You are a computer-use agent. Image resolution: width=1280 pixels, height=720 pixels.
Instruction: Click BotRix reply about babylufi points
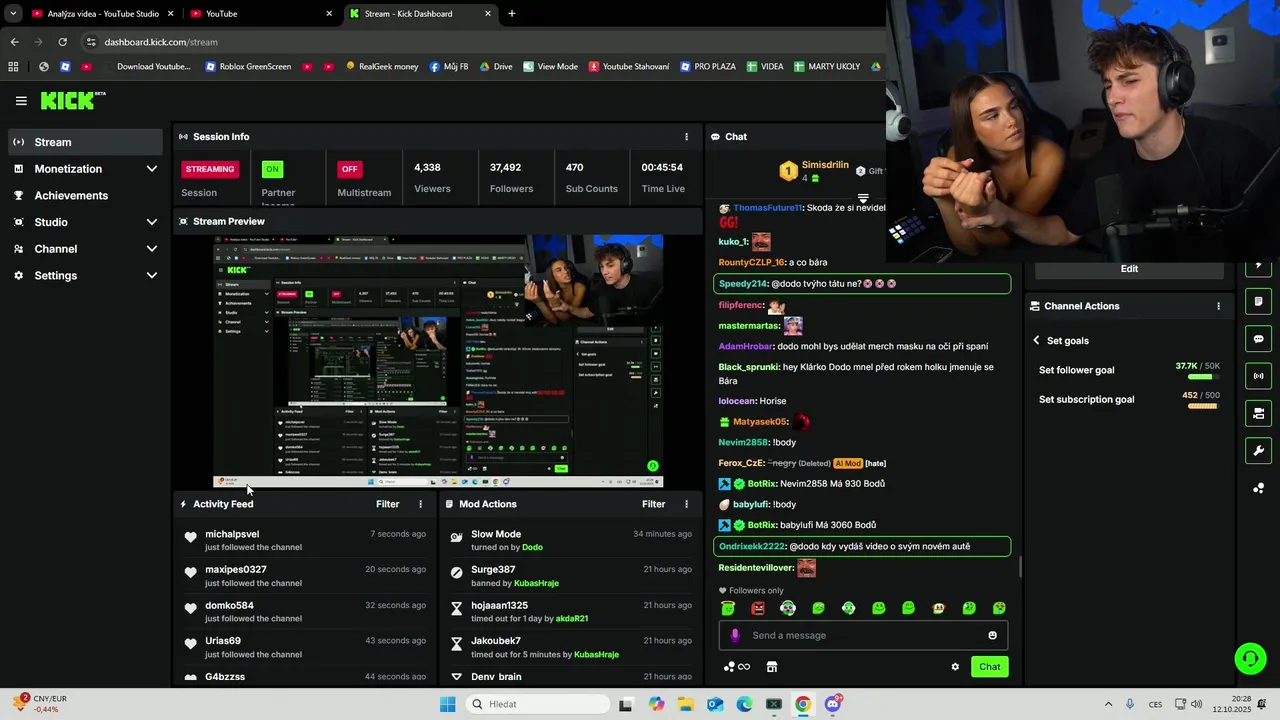point(797,525)
